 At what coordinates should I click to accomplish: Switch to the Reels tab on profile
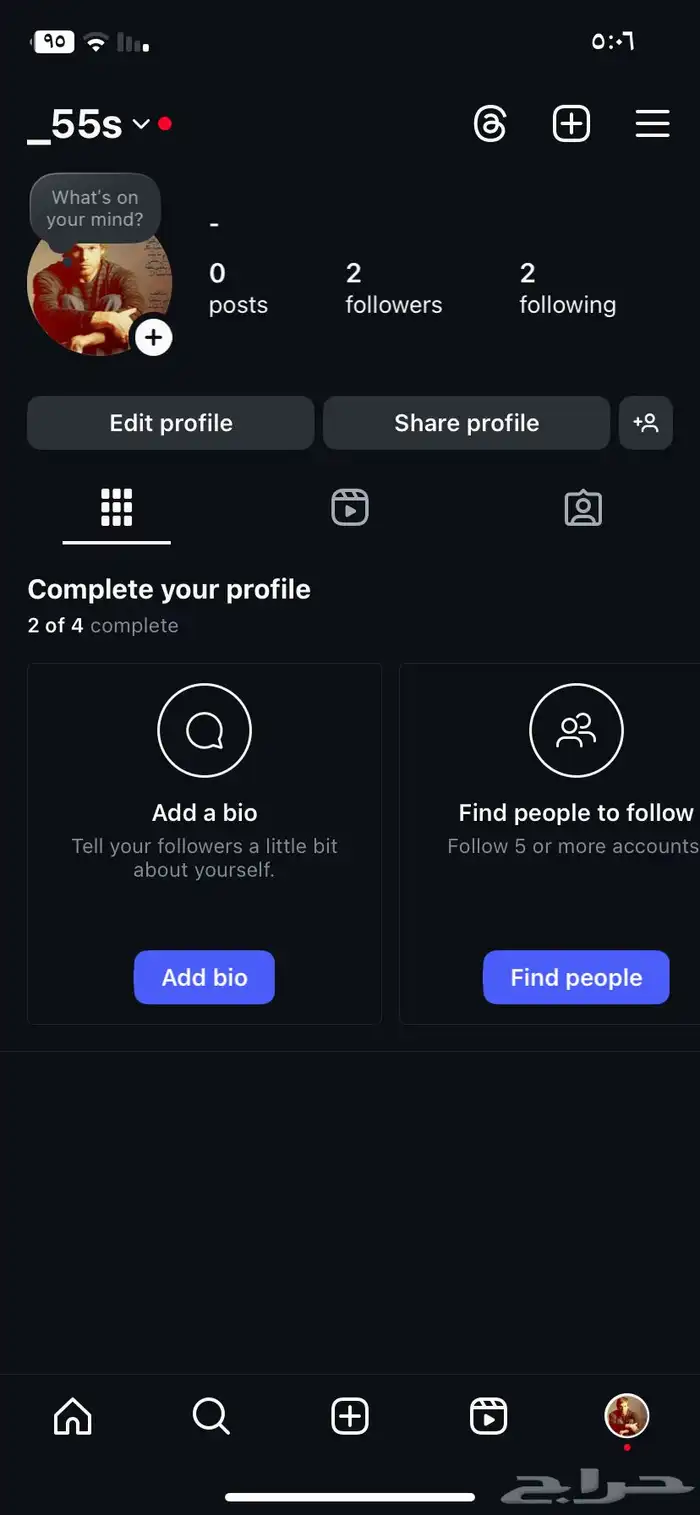click(x=350, y=508)
